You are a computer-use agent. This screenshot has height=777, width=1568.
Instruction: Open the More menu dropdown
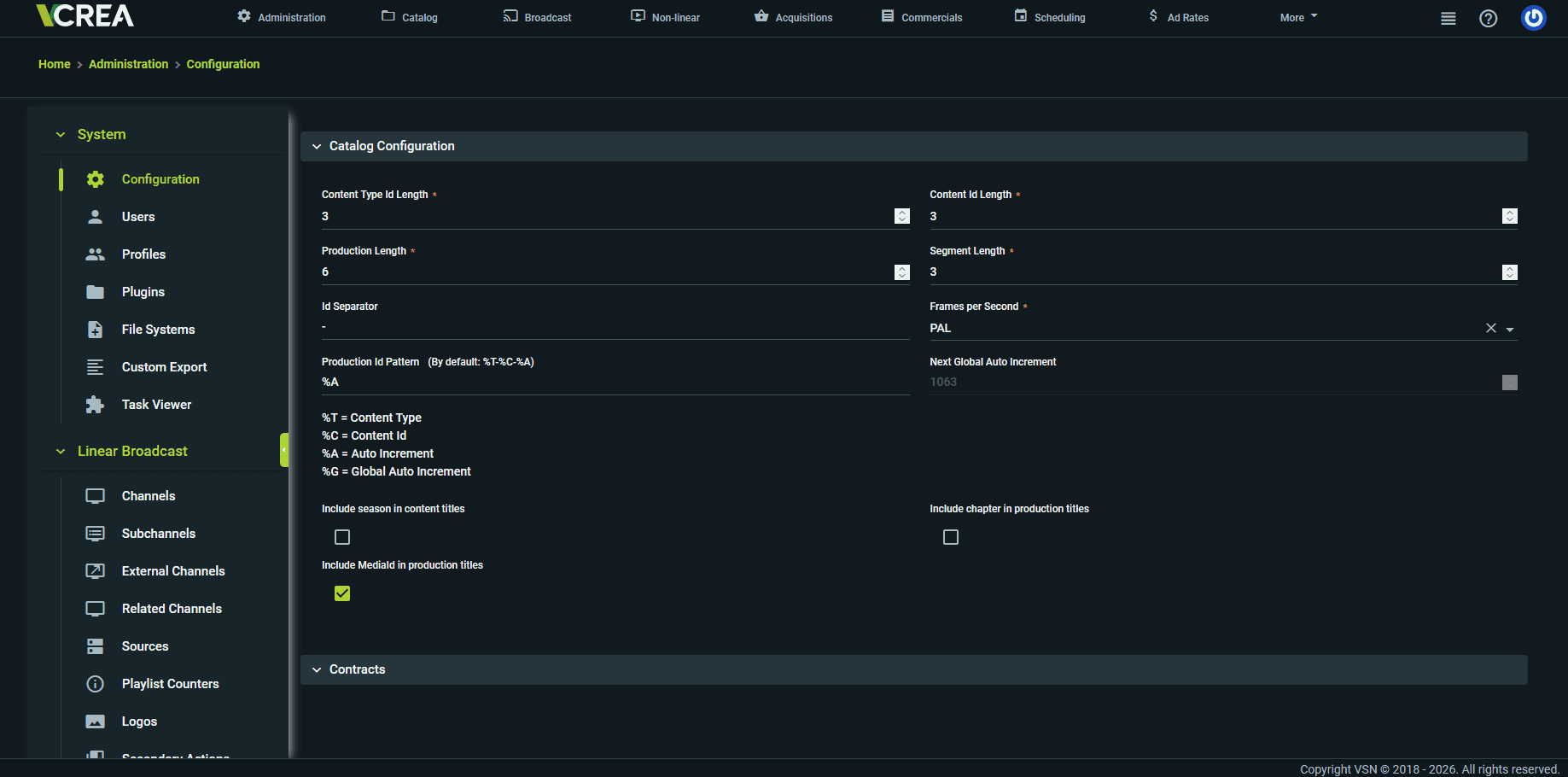click(1298, 17)
